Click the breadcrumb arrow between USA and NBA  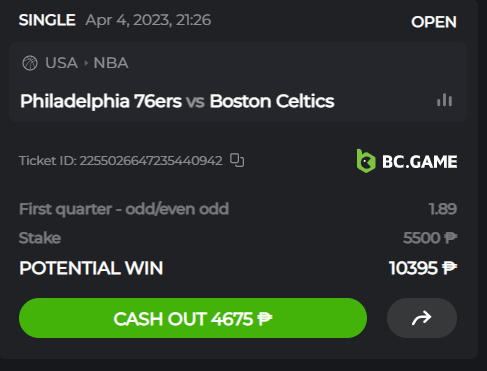[x=86, y=63]
